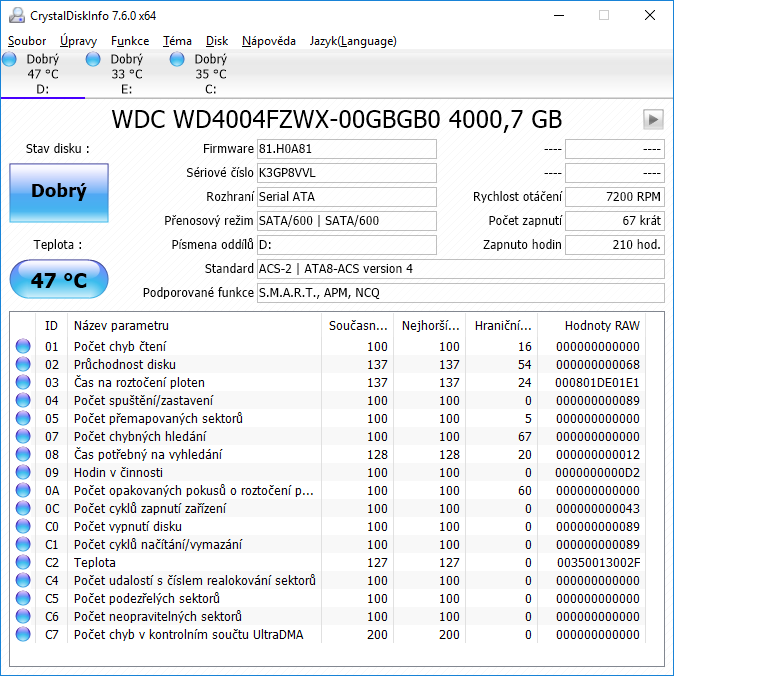Open the Funkce menu
The height and width of the screenshot is (676, 768).
pyautogui.click(x=130, y=41)
